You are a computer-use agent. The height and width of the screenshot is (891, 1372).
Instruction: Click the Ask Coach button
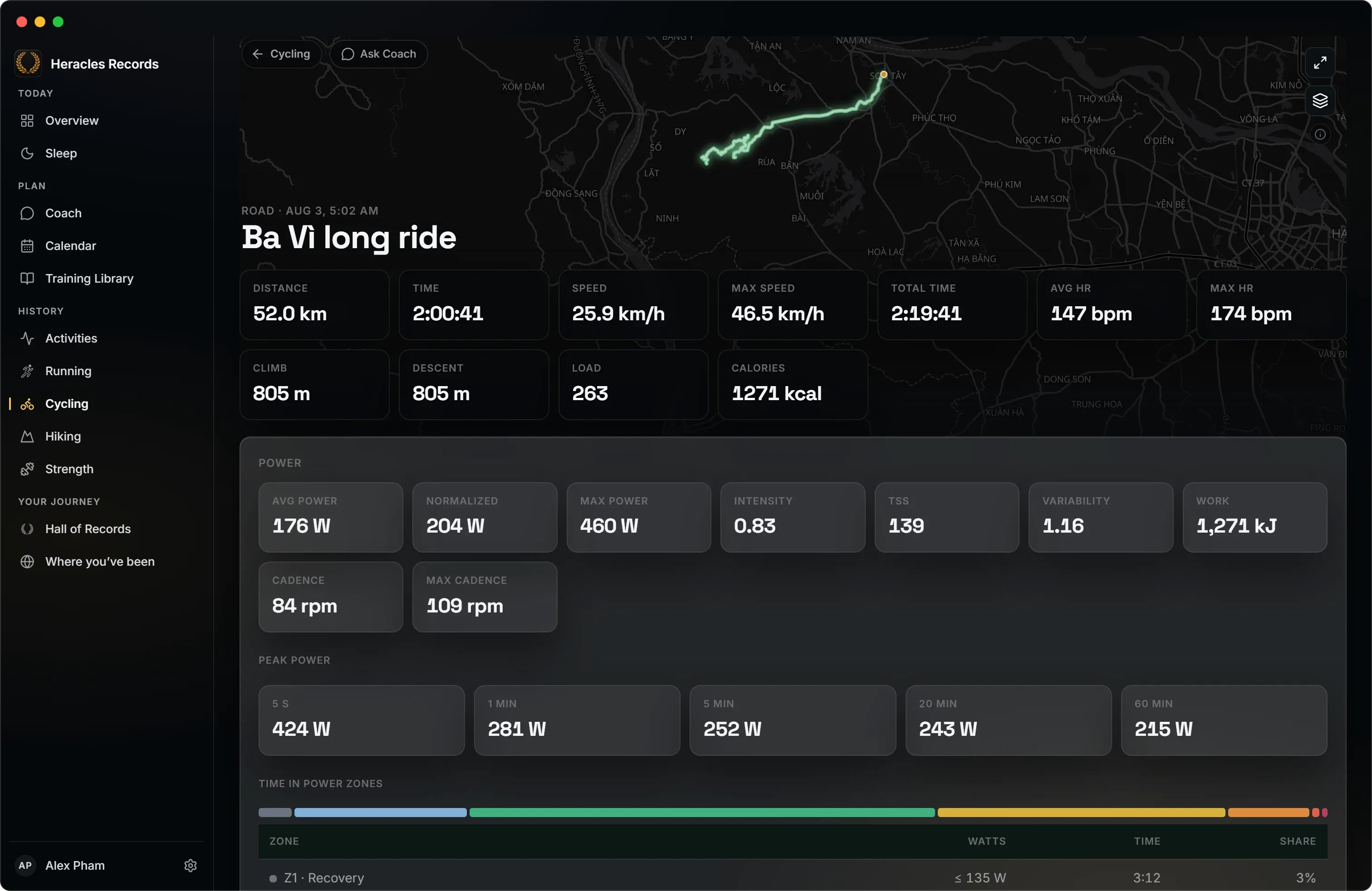[379, 54]
